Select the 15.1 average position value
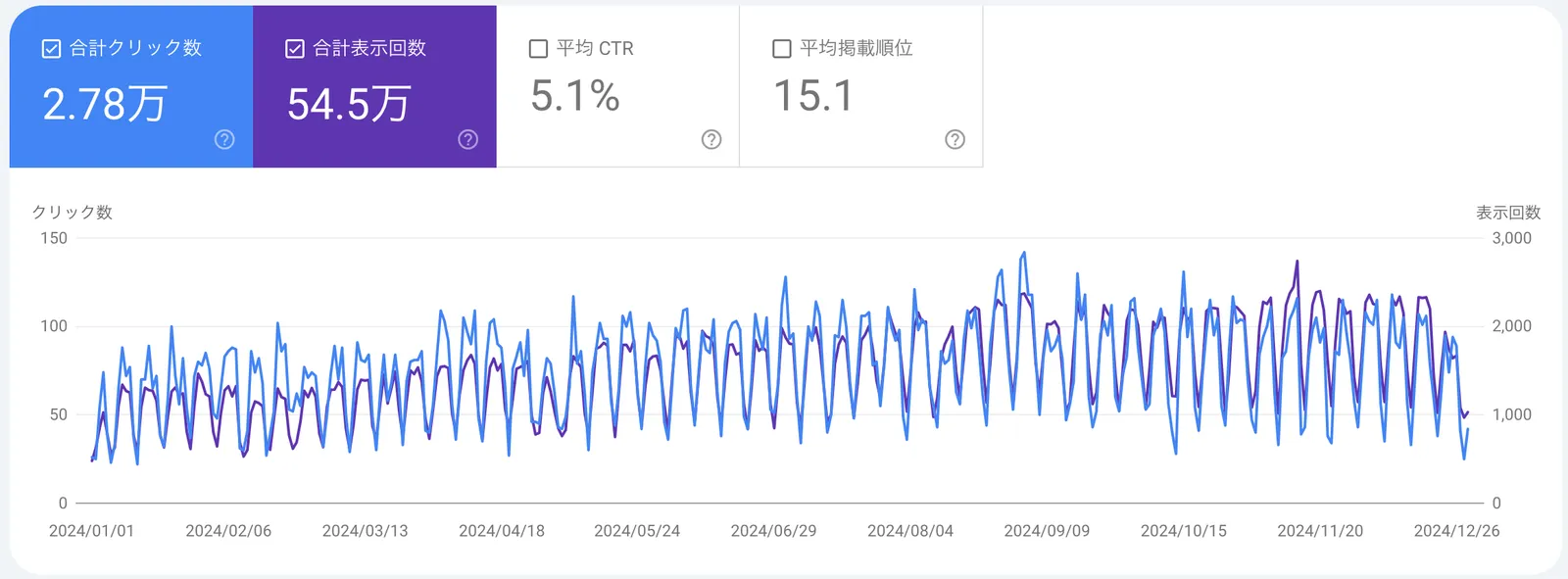 point(813,96)
